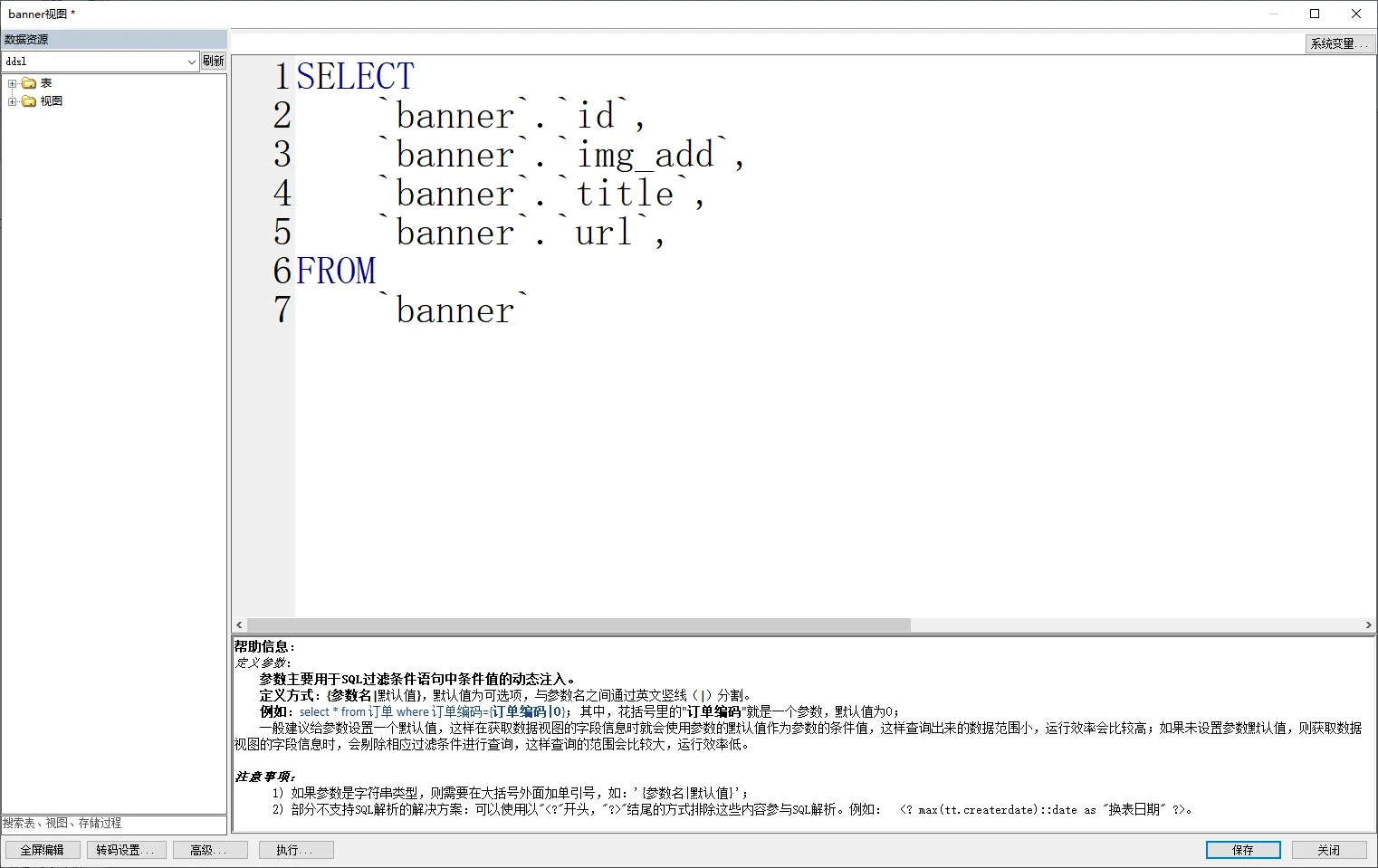Click the horizontal scrollbar right arrow
The image size is (1378, 868).
(x=1368, y=625)
